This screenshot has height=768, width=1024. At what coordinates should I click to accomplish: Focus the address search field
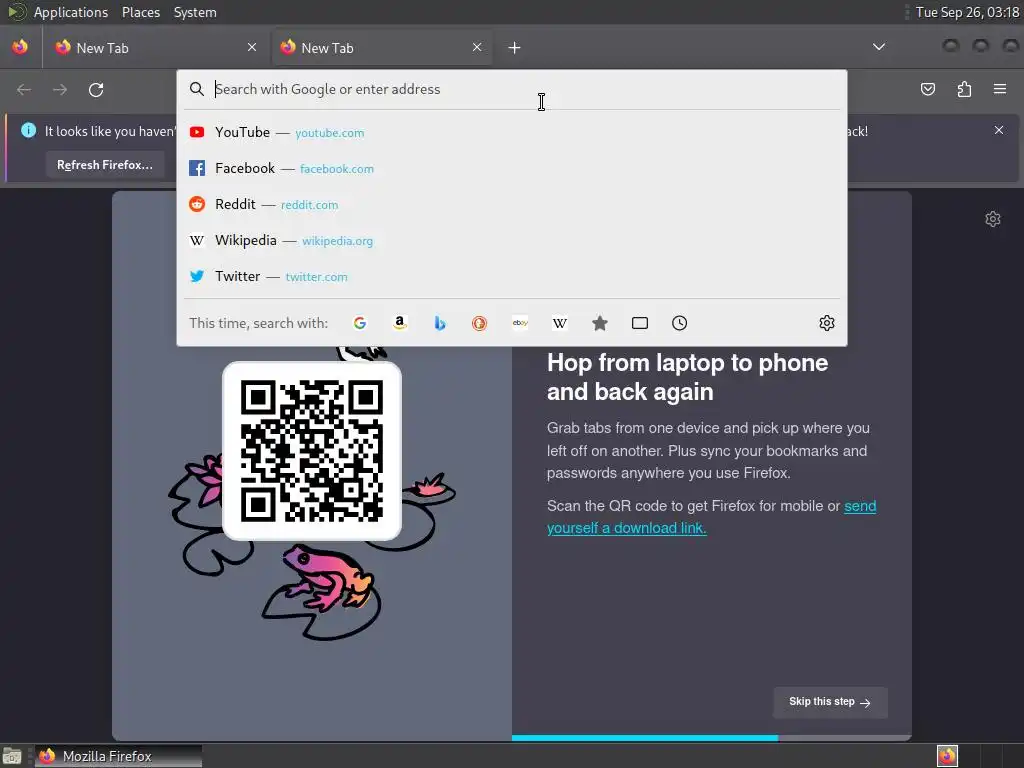point(512,89)
